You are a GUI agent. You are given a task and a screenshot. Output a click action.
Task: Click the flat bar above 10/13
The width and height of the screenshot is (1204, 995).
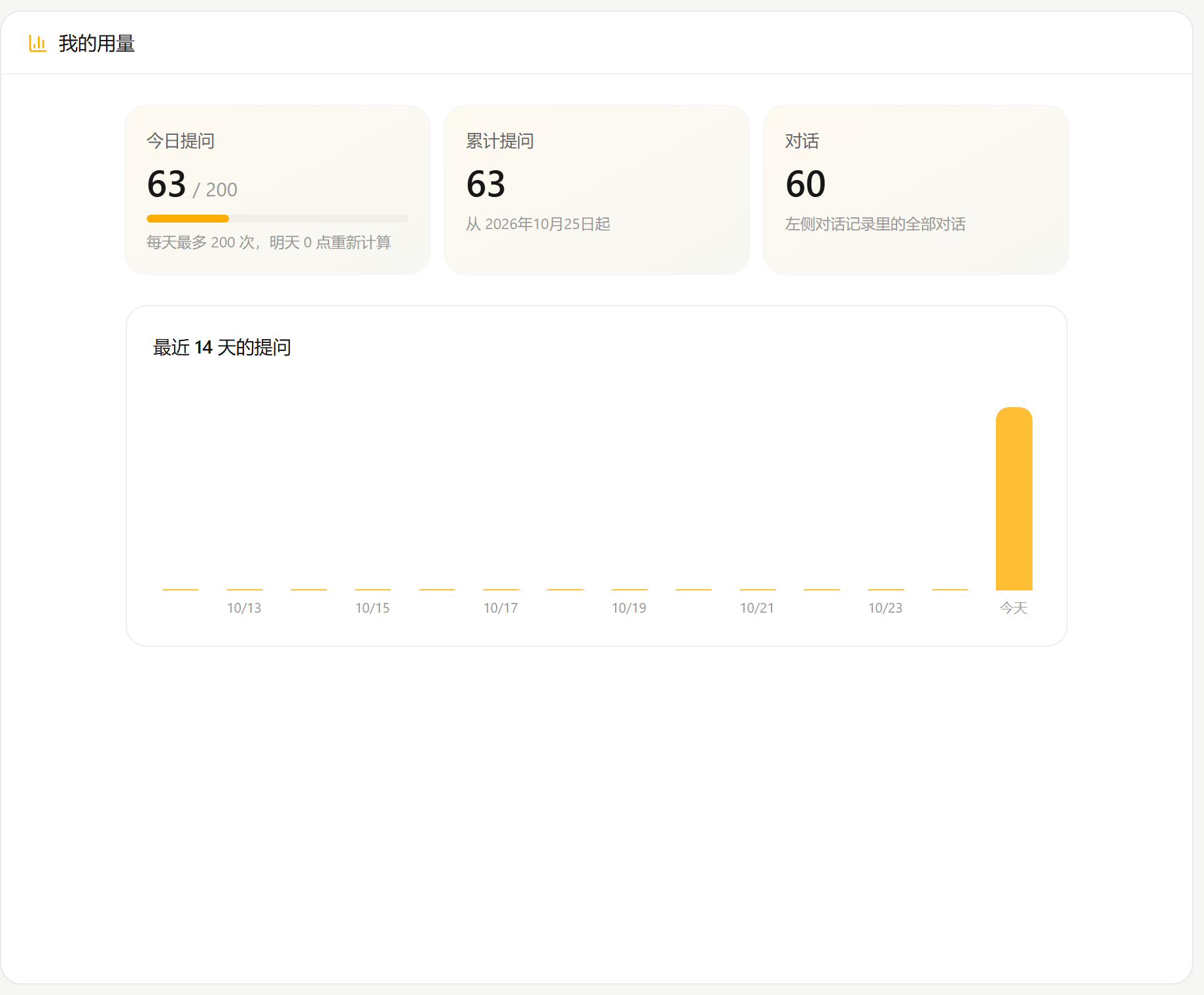pyautogui.click(x=245, y=590)
